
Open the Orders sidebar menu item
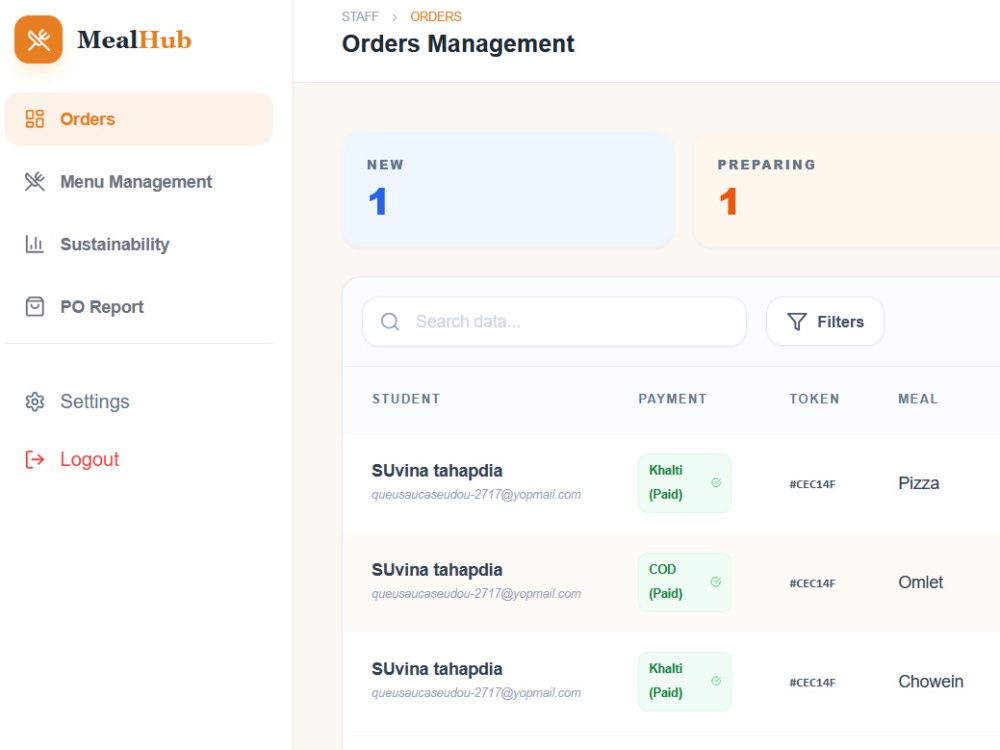pyautogui.click(x=139, y=119)
